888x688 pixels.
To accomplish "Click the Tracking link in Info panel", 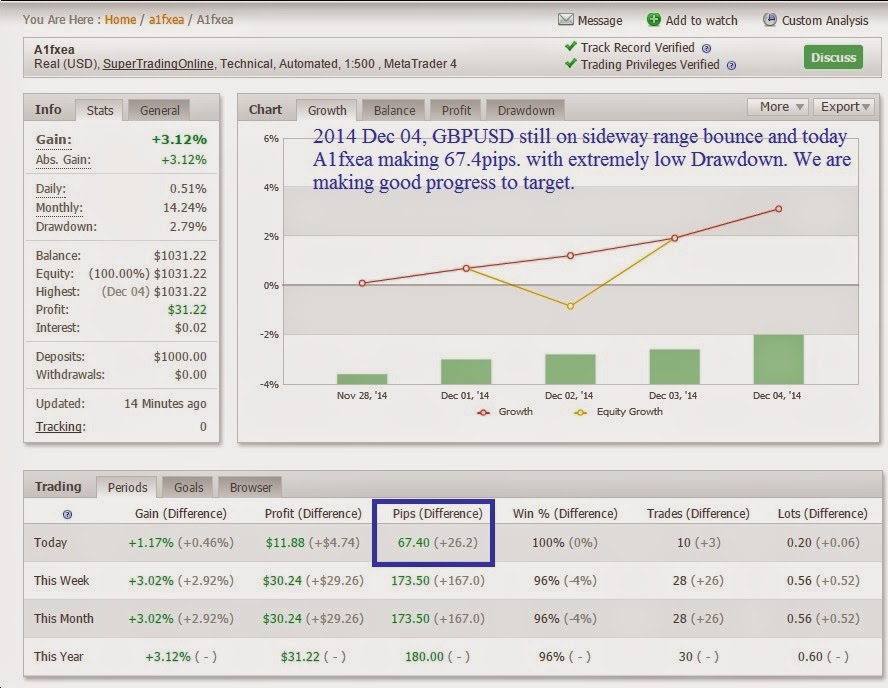I will coord(59,427).
